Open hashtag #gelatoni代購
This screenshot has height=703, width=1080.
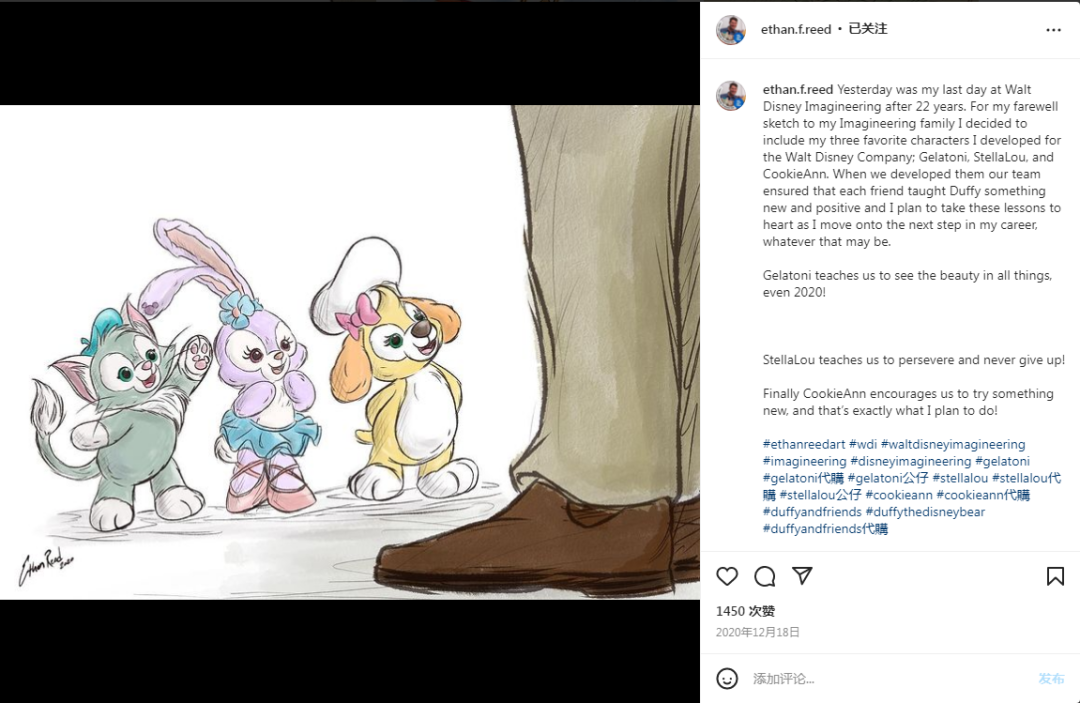803,478
